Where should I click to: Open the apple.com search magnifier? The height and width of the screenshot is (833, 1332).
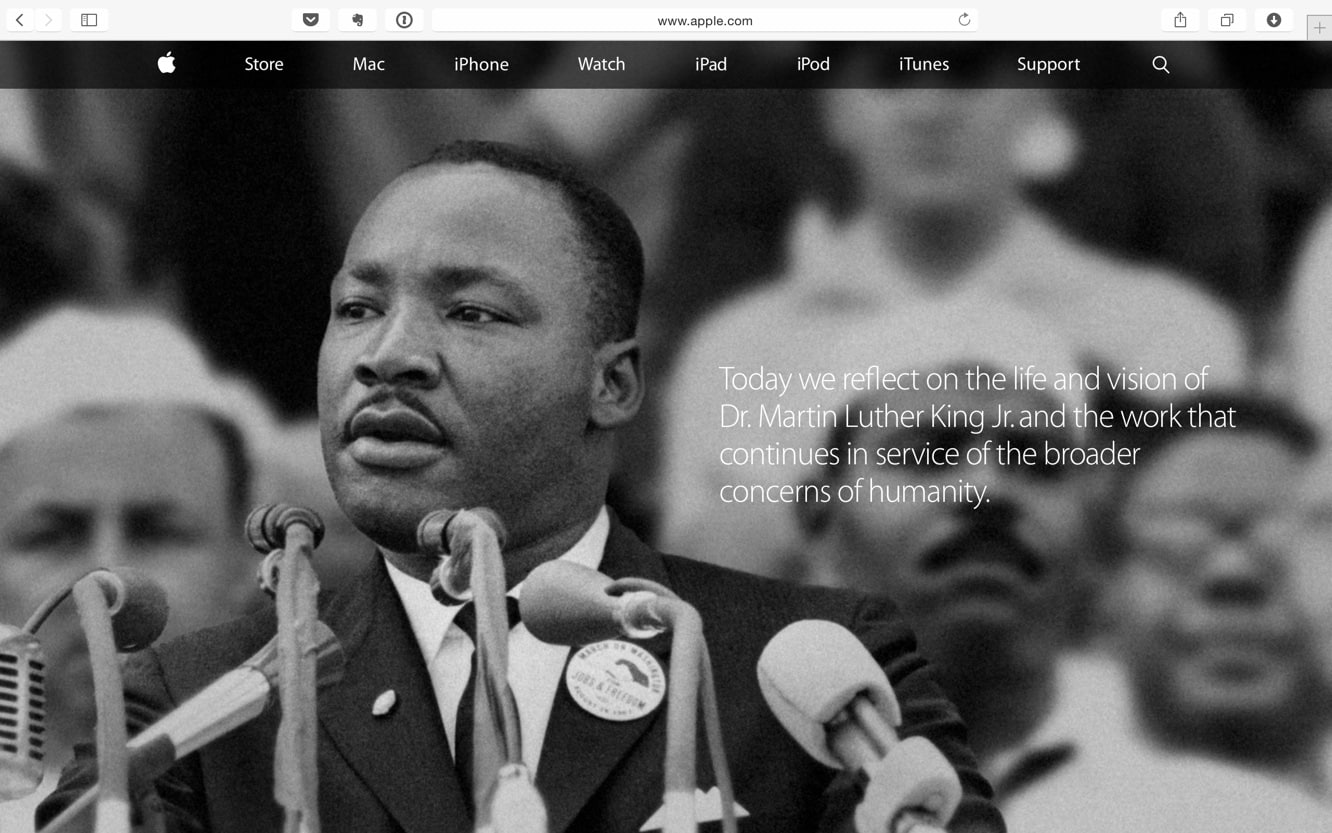point(1160,64)
